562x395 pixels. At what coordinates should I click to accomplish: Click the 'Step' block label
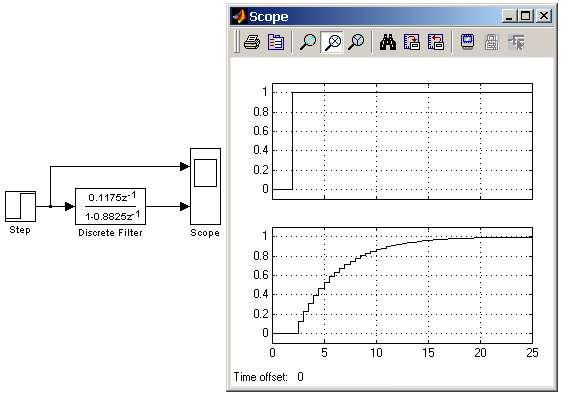(x=20, y=230)
